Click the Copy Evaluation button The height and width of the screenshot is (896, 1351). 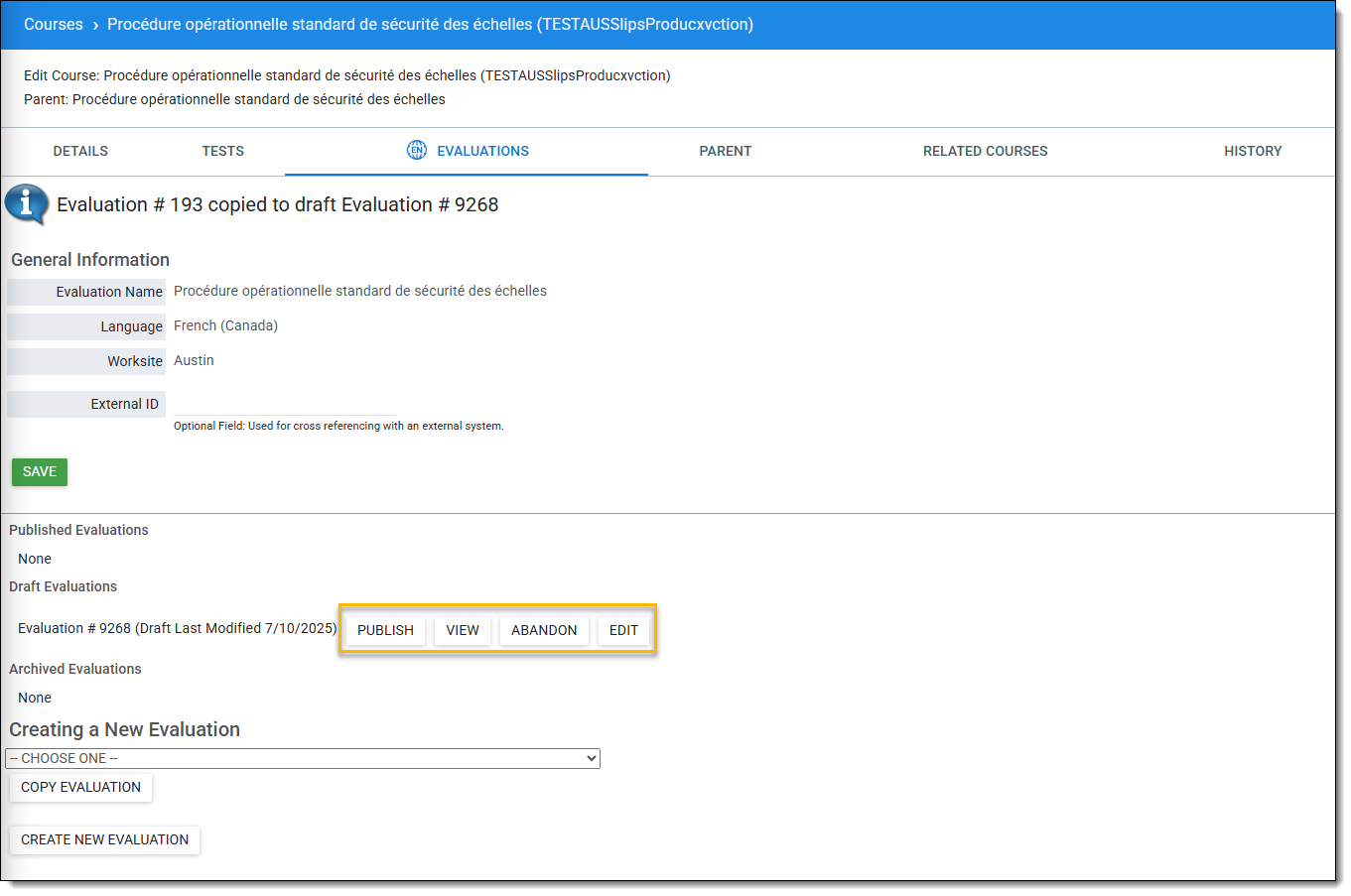point(80,787)
